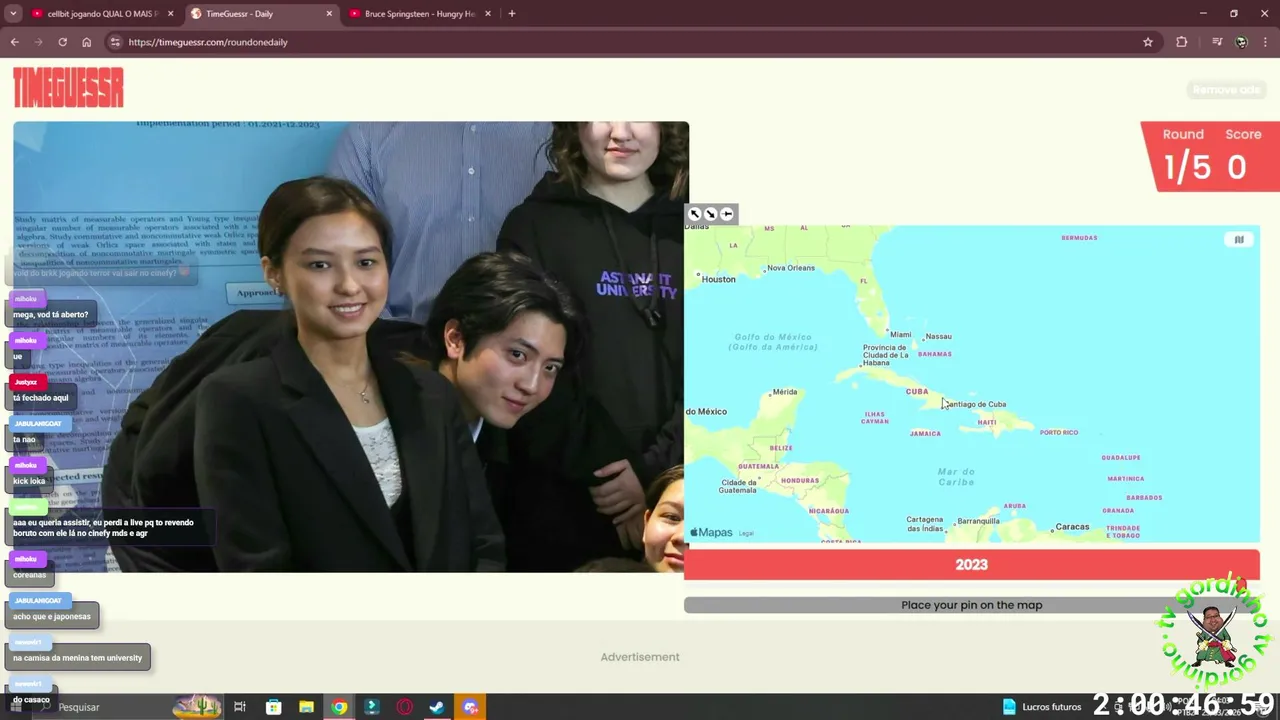
Task: Close the Bruce Springsteen tab
Action: coord(488,14)
